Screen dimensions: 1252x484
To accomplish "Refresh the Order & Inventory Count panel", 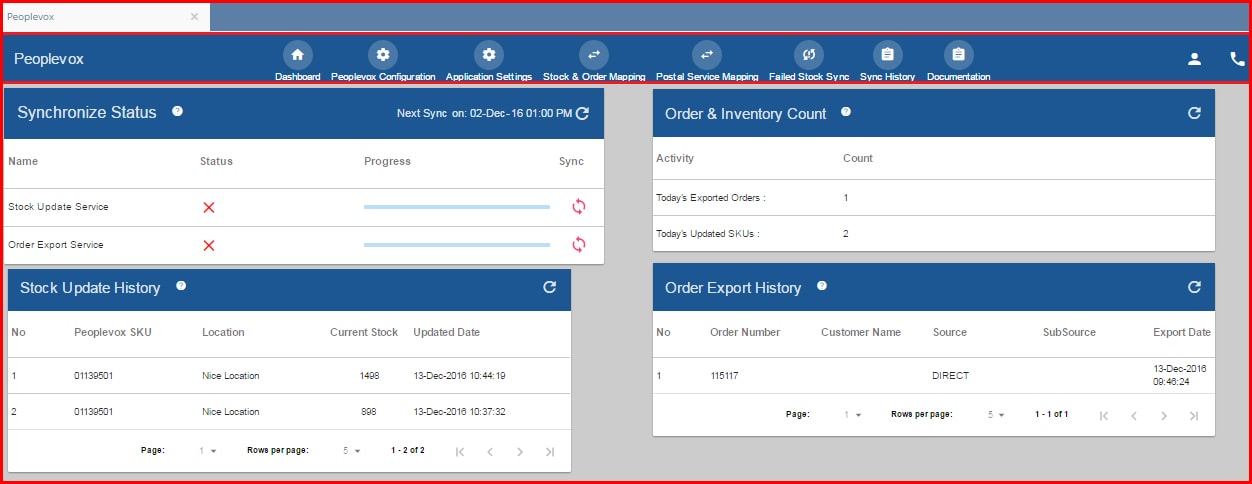I will tap(1194, 114).
